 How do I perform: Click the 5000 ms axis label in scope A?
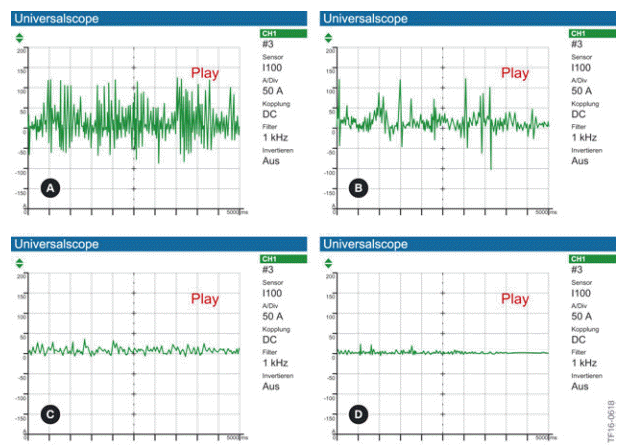[237, 212]
